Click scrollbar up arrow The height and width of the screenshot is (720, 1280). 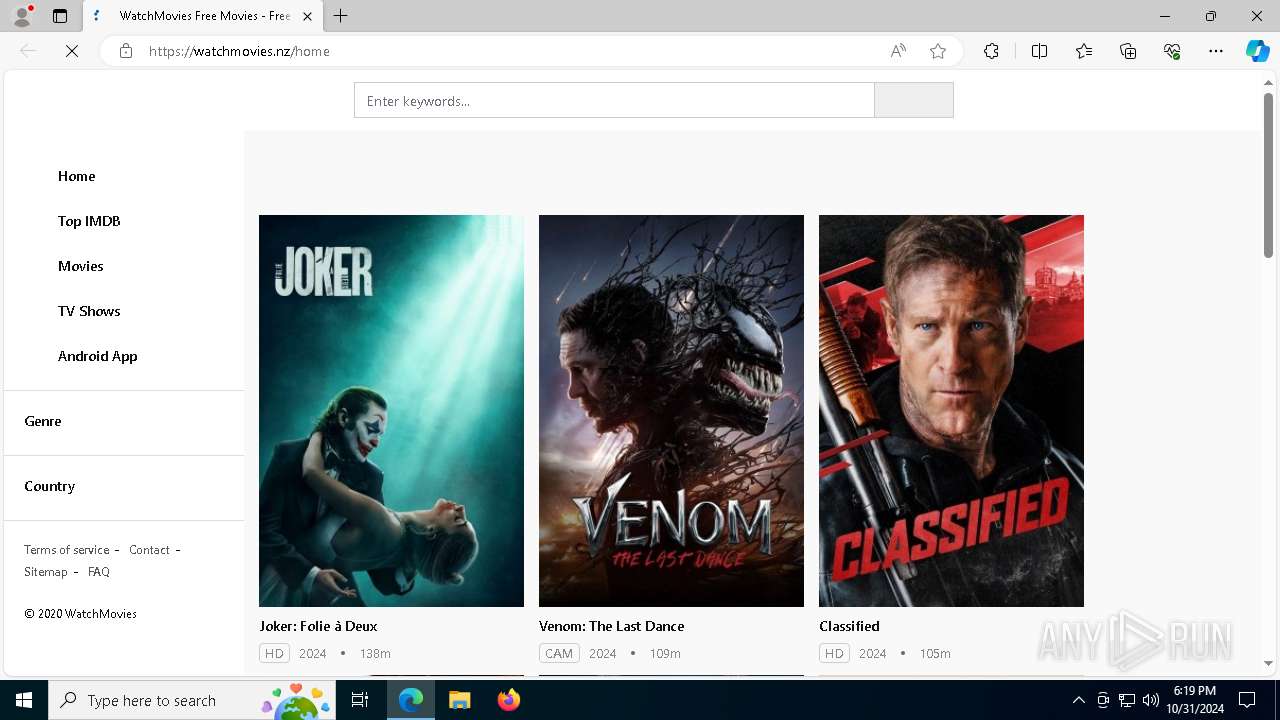(x=1268, y=82)
